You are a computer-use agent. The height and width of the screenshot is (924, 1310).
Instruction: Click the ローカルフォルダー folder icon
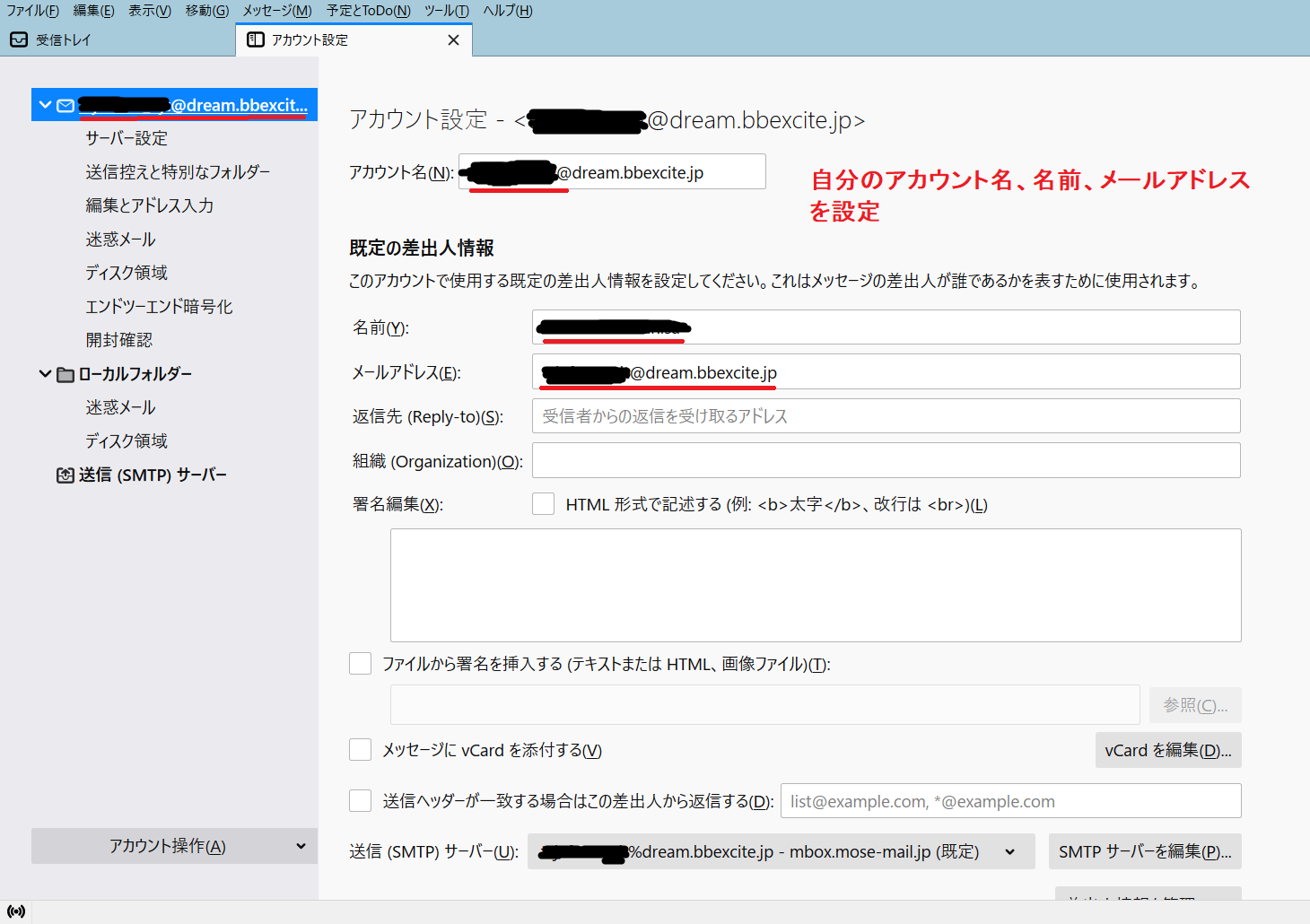pos(65,375)
